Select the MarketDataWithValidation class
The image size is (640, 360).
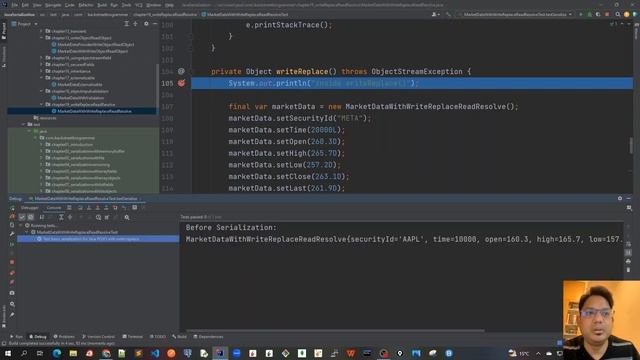click(78, 98)
